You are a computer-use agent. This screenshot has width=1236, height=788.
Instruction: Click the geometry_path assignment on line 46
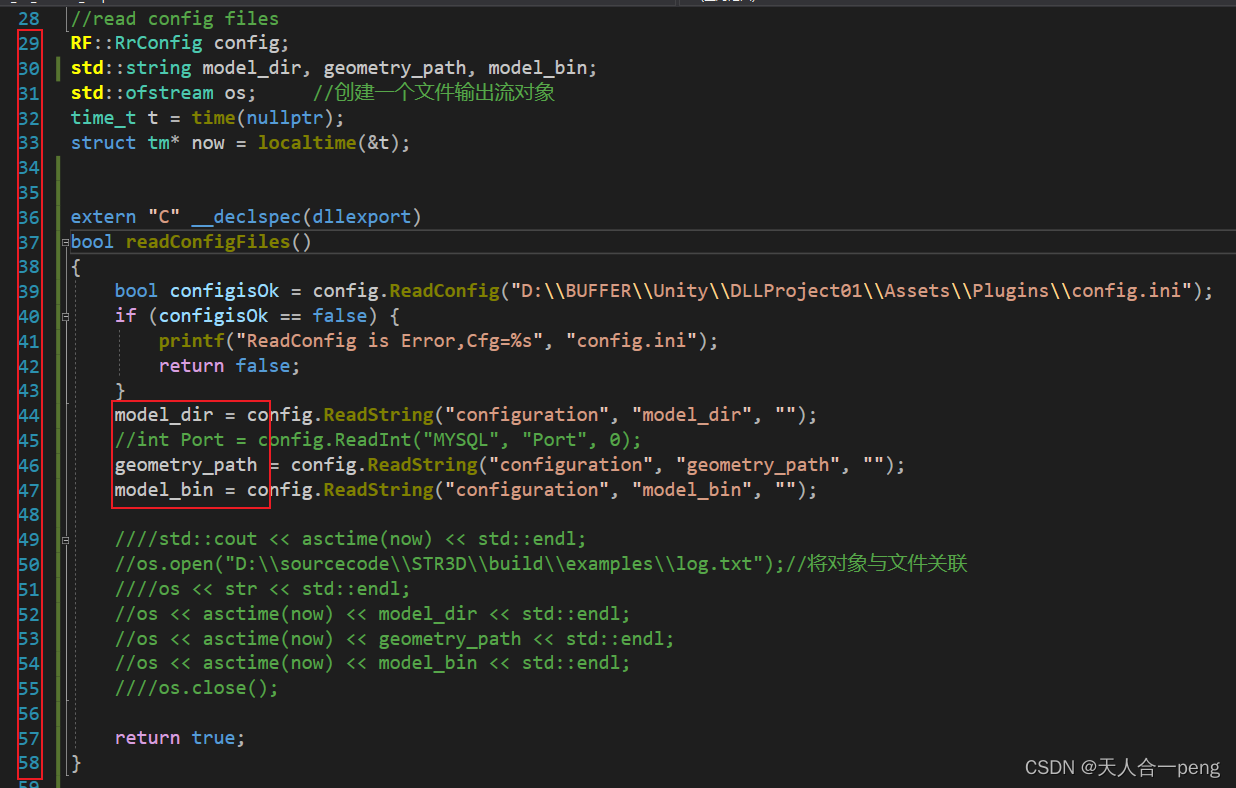click(186, 464)
